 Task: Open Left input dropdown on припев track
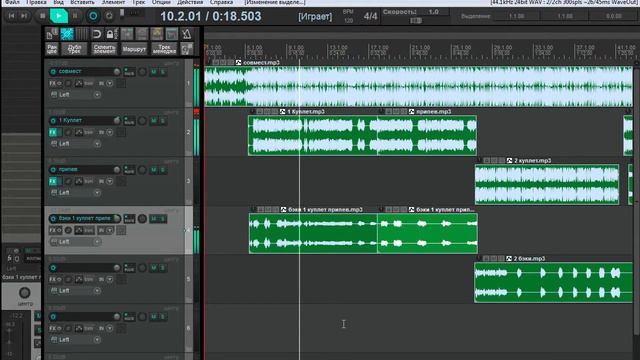coord(97,193)
